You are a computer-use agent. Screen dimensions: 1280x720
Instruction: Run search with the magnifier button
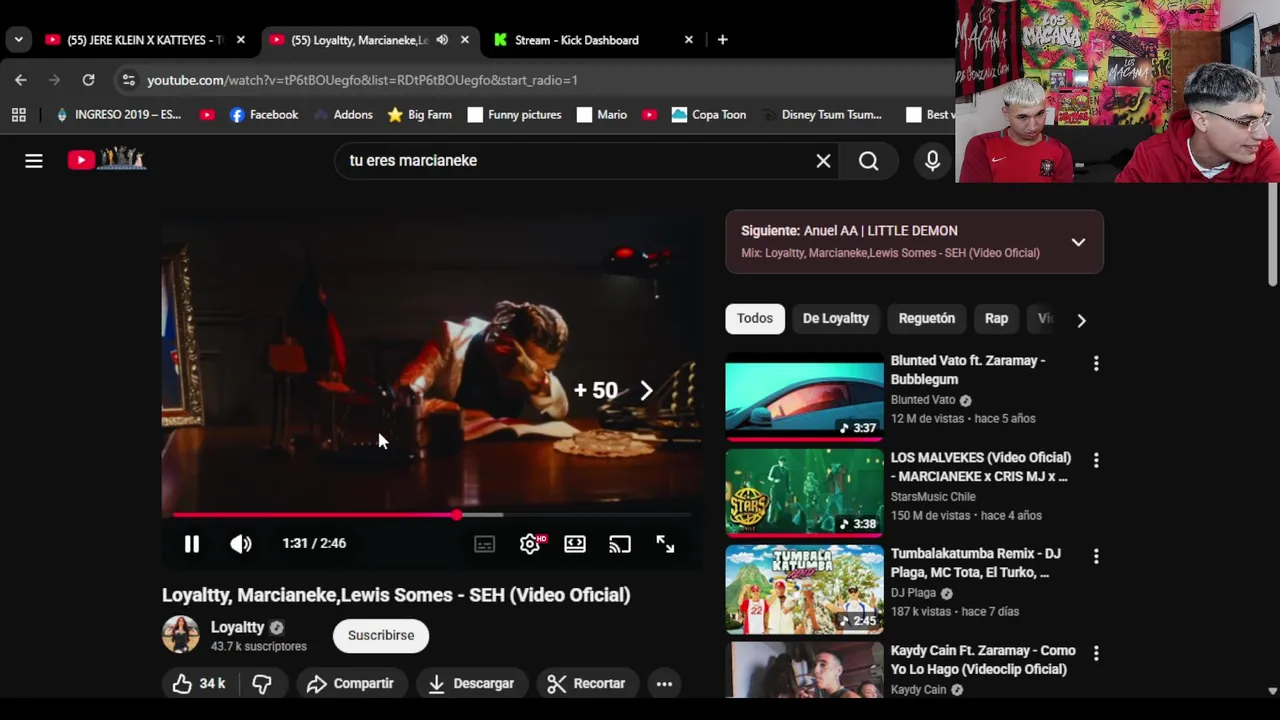click(868, 160)
